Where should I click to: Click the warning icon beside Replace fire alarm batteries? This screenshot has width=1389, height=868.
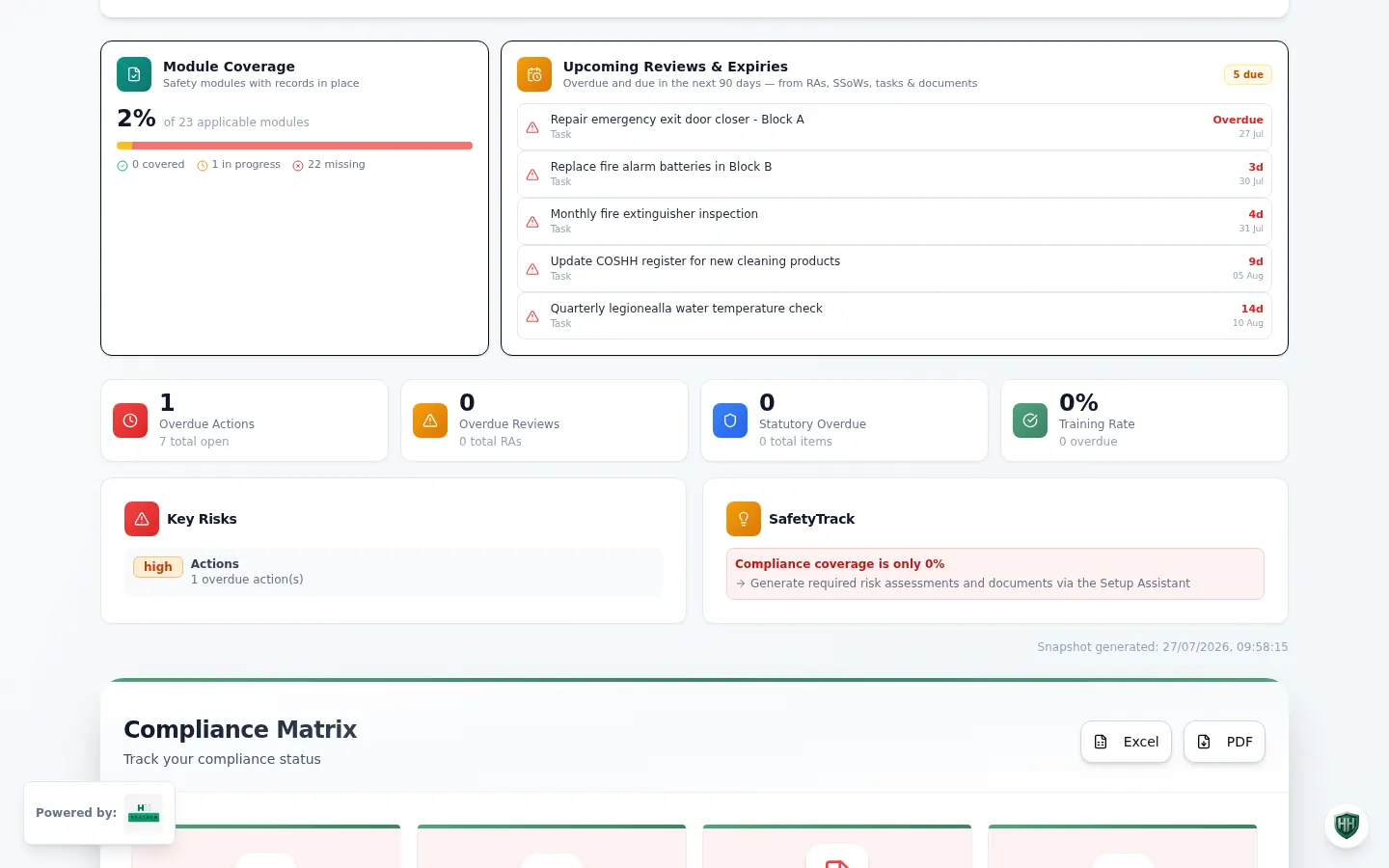click(x=532, y=175)
